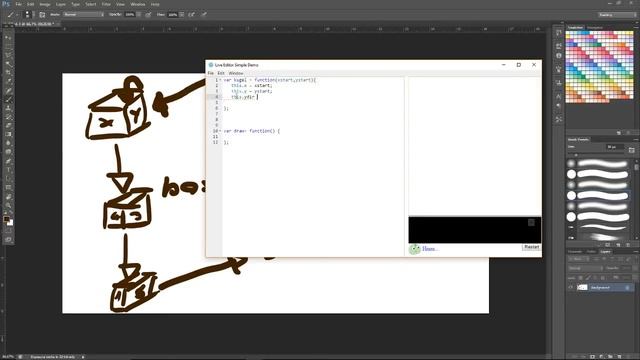Click options bar Flow value field
This screenshot has height=360, width=640.
[x=173, y=15]
